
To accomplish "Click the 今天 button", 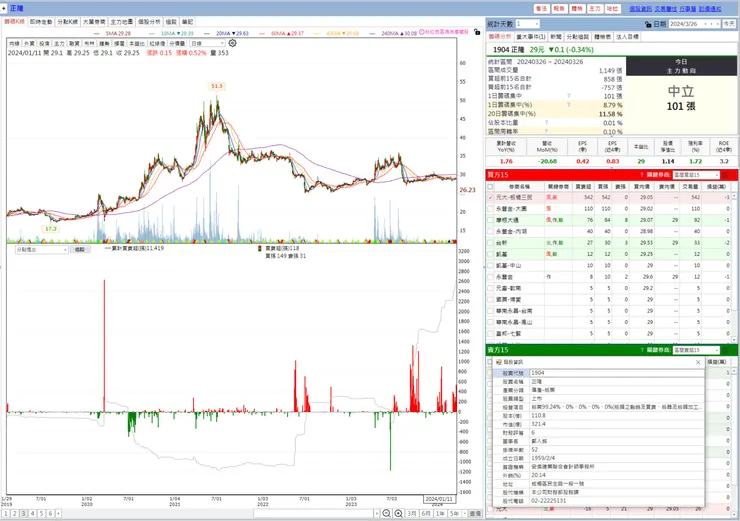I will click(729, 24).
